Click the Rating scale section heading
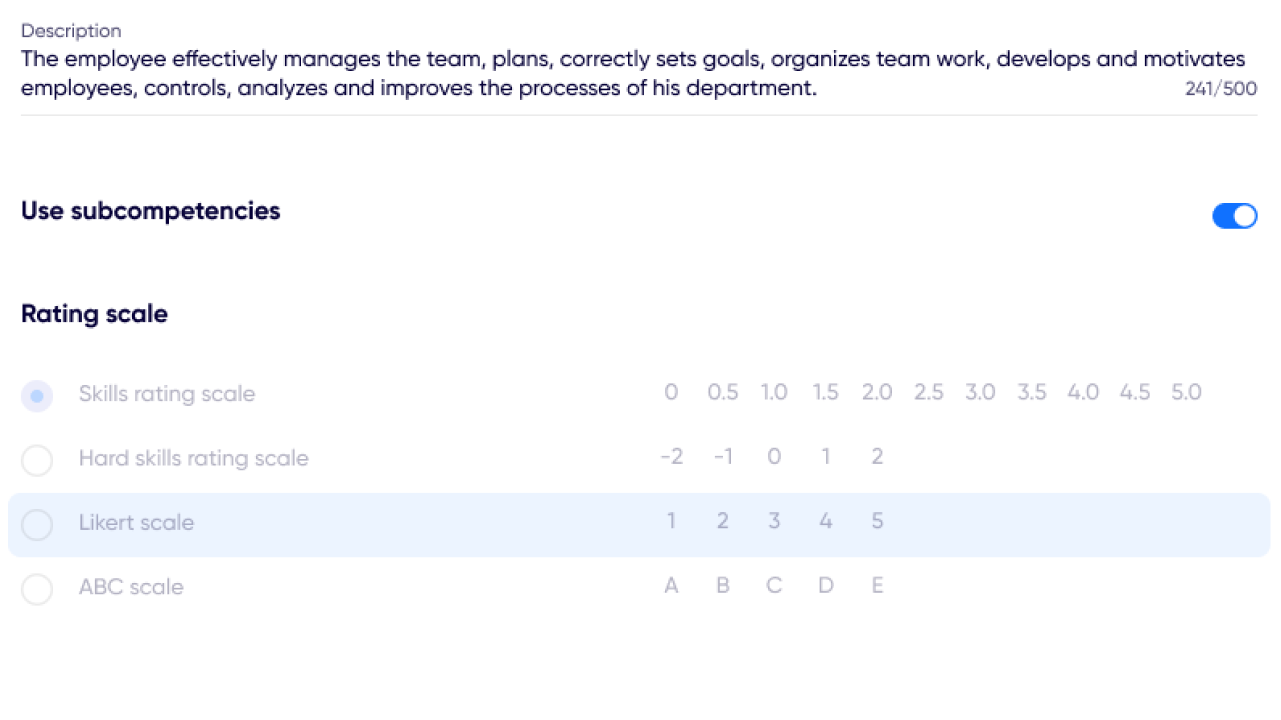This screenshot has width=1281, height=720. point(94,314)
